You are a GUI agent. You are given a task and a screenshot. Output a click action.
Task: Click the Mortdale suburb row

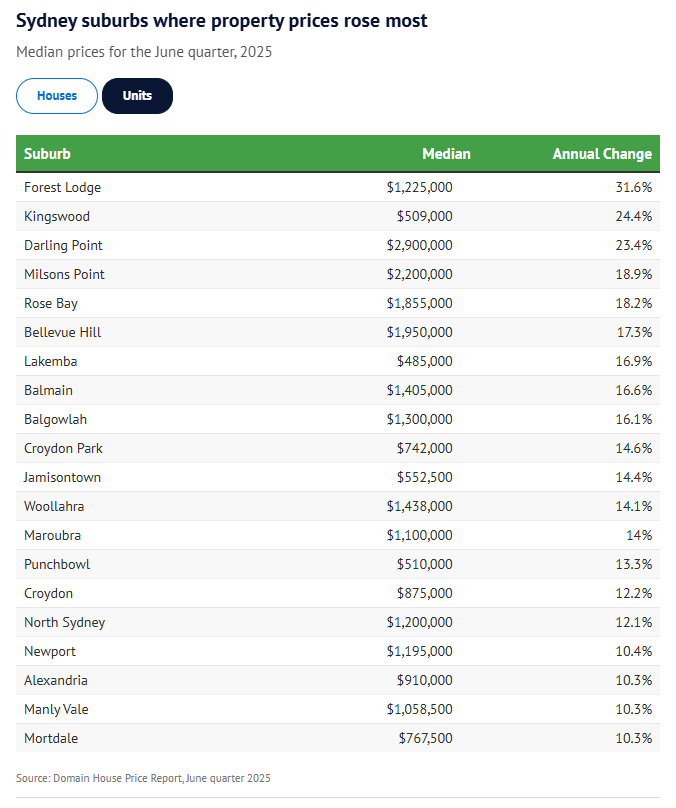point(51,738)
